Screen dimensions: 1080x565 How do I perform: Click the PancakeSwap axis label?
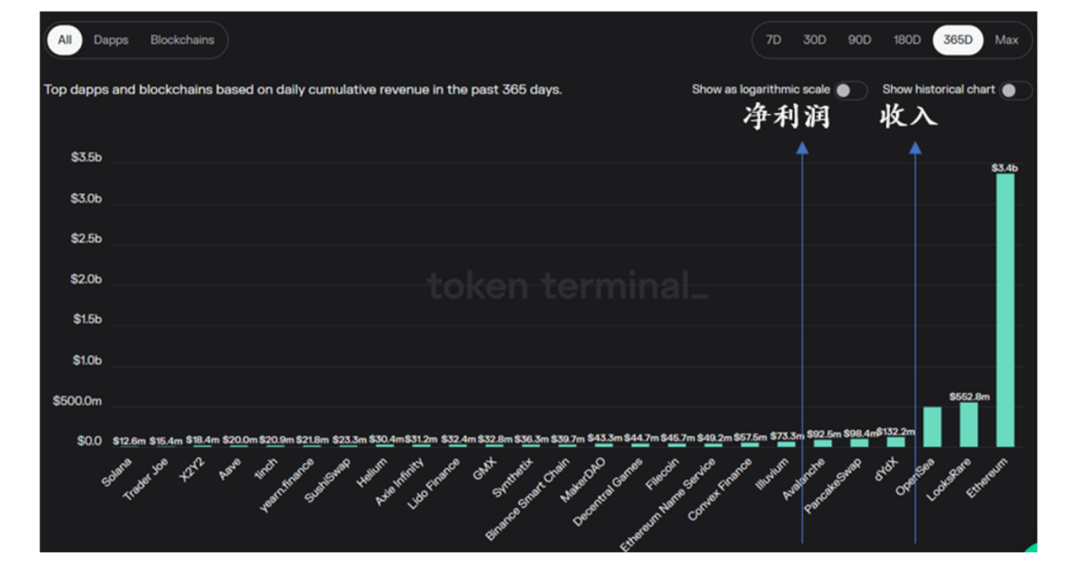[x=833, y=486]
